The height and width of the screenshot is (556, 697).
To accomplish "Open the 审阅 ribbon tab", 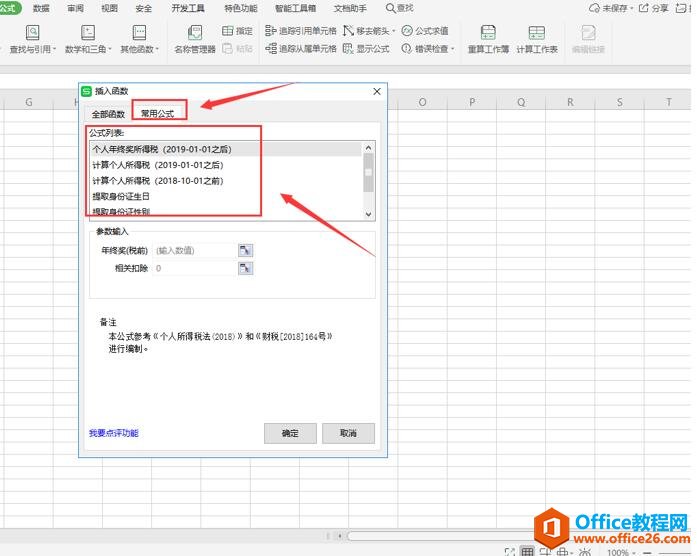I will click(x=75, y=8).
